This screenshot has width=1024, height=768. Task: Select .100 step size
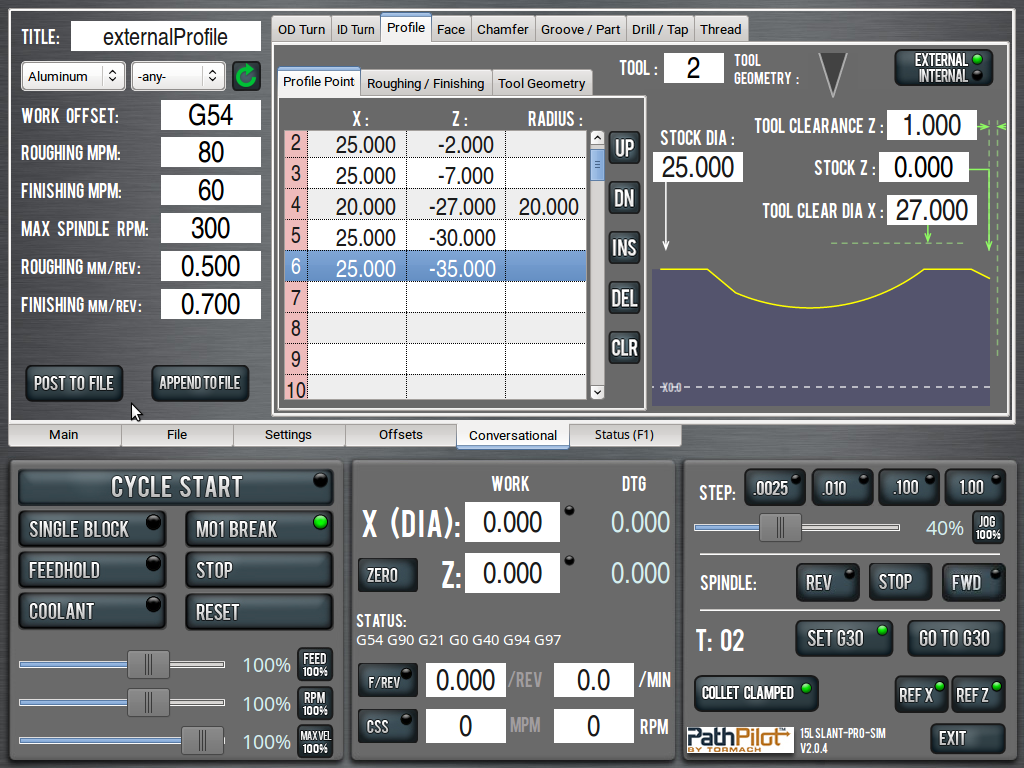pyautogui.click(x=908, y=488)
